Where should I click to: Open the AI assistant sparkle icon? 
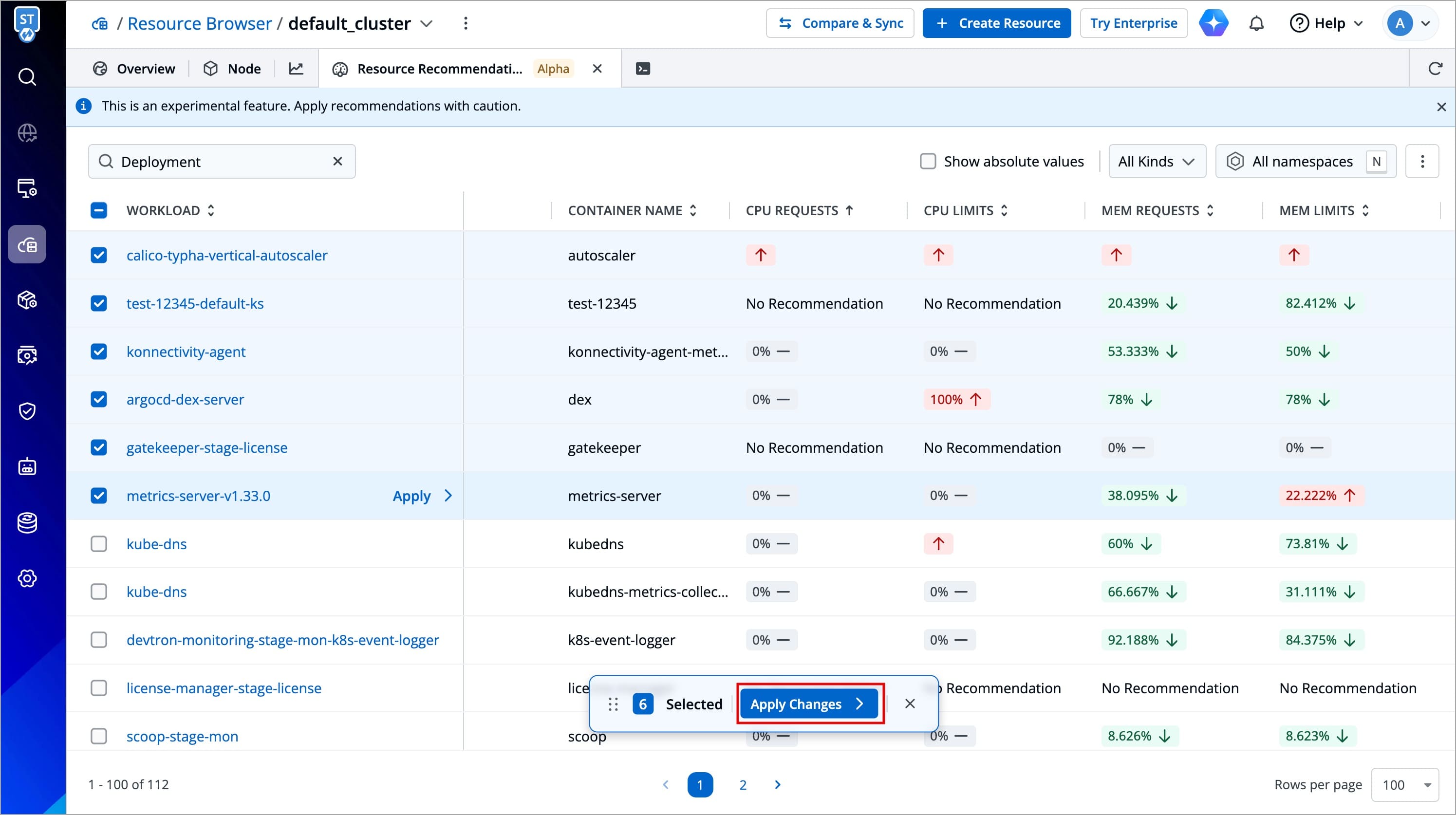point(1213,24)
